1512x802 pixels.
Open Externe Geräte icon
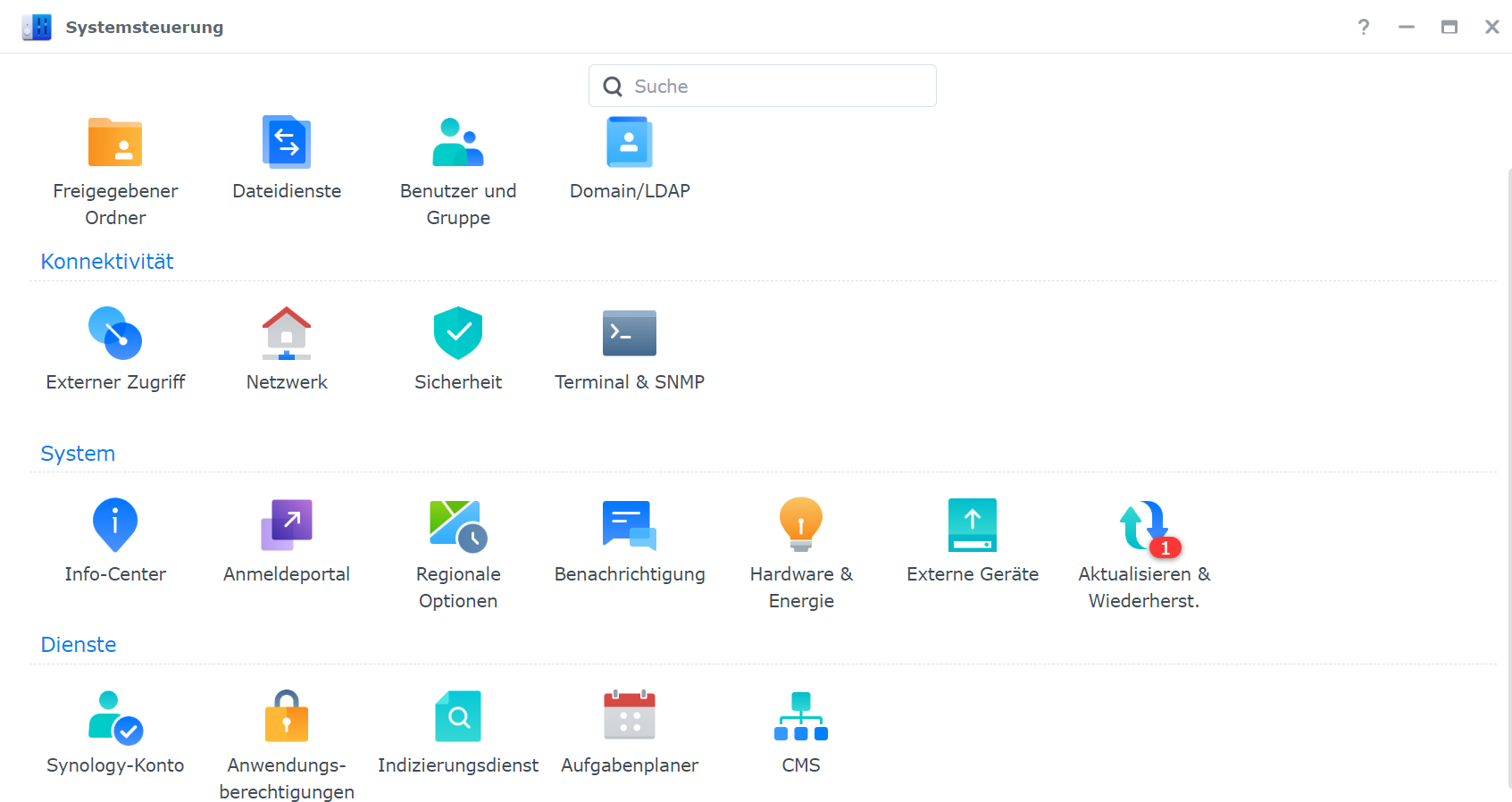tap(973, 525)
